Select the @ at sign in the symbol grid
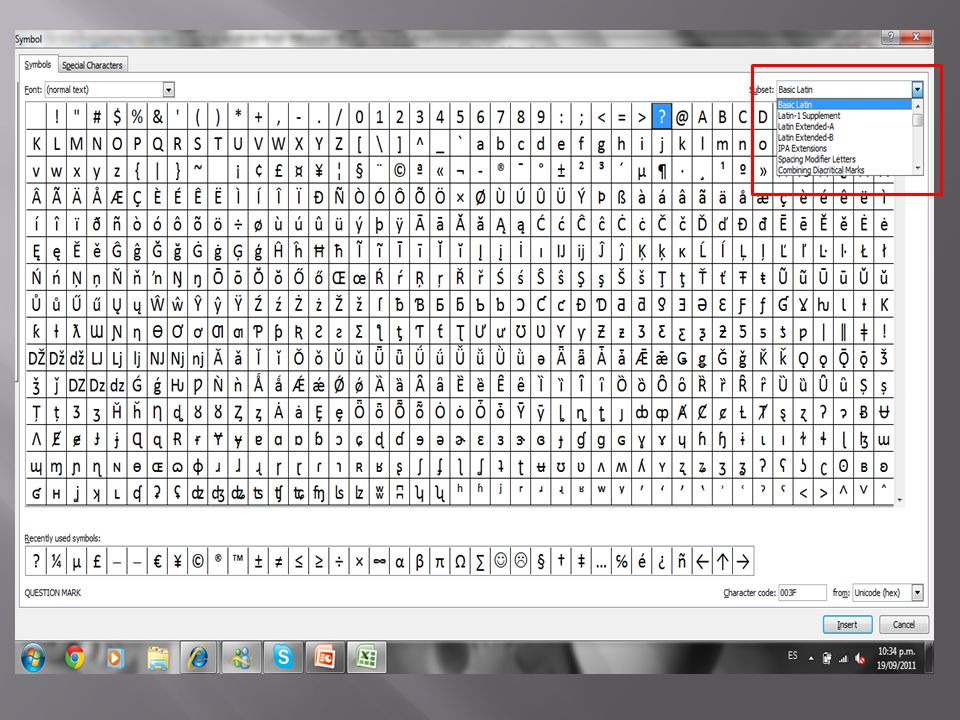Viewport: 960px width, 720px height. coord(681,116)
